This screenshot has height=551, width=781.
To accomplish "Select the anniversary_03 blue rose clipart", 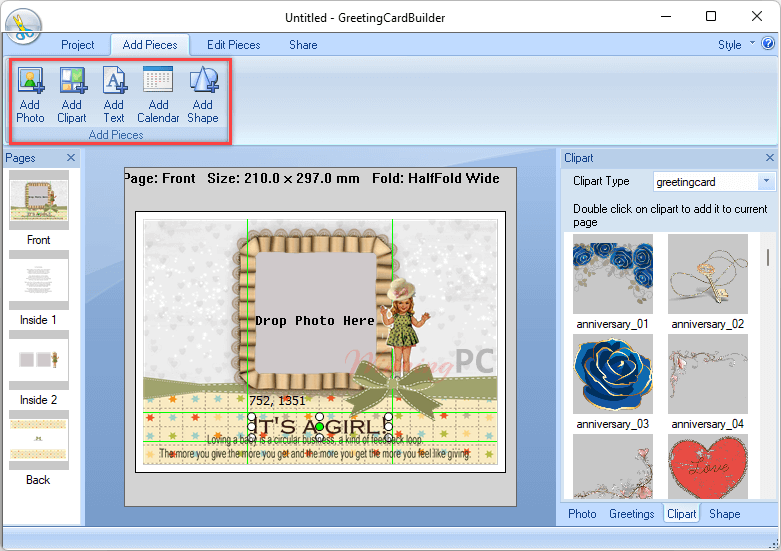I will point(613,374).
